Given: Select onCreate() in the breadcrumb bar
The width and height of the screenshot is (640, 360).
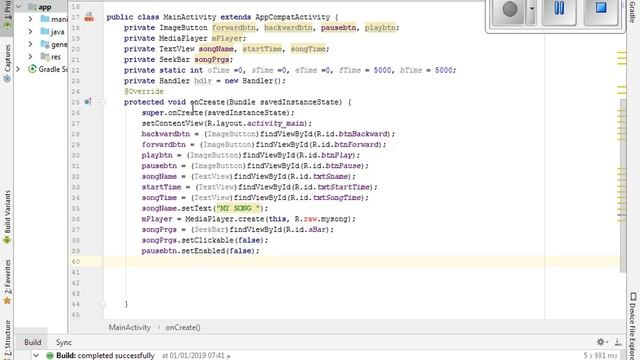Looking at the screenshot, I should click(x=183, y=327).
